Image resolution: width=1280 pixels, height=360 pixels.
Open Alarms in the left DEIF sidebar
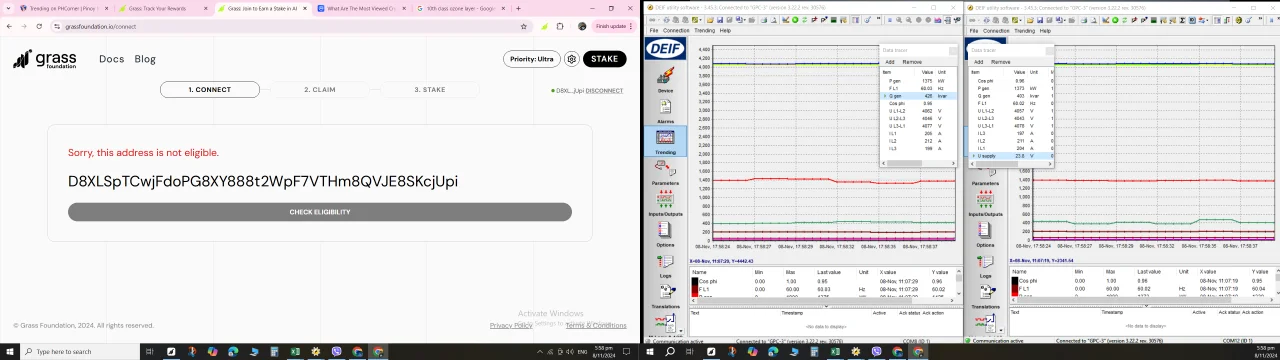pyautogui.click(x=665, y=110)
